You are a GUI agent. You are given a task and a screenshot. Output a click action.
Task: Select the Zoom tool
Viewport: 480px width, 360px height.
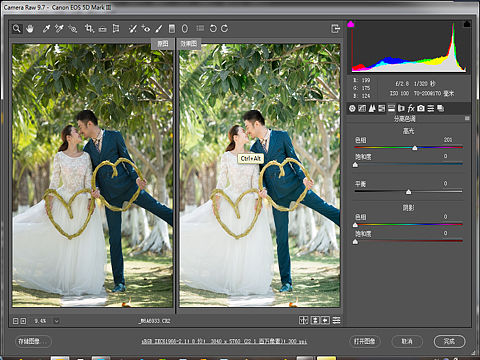pyautogui.click(x=16, y=29)
